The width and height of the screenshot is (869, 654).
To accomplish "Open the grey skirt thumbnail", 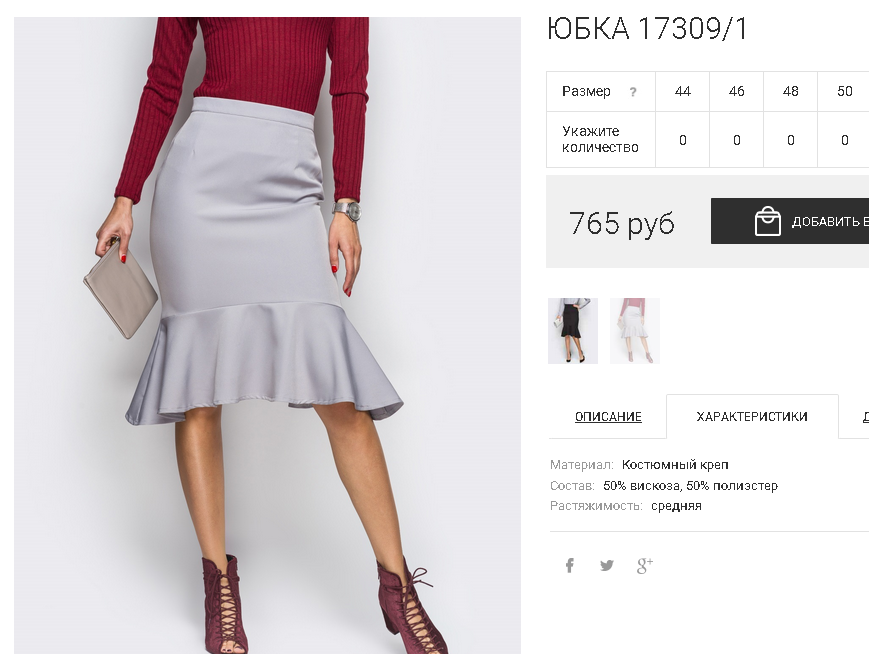I will pyautogui.click(x=635, y=331).
